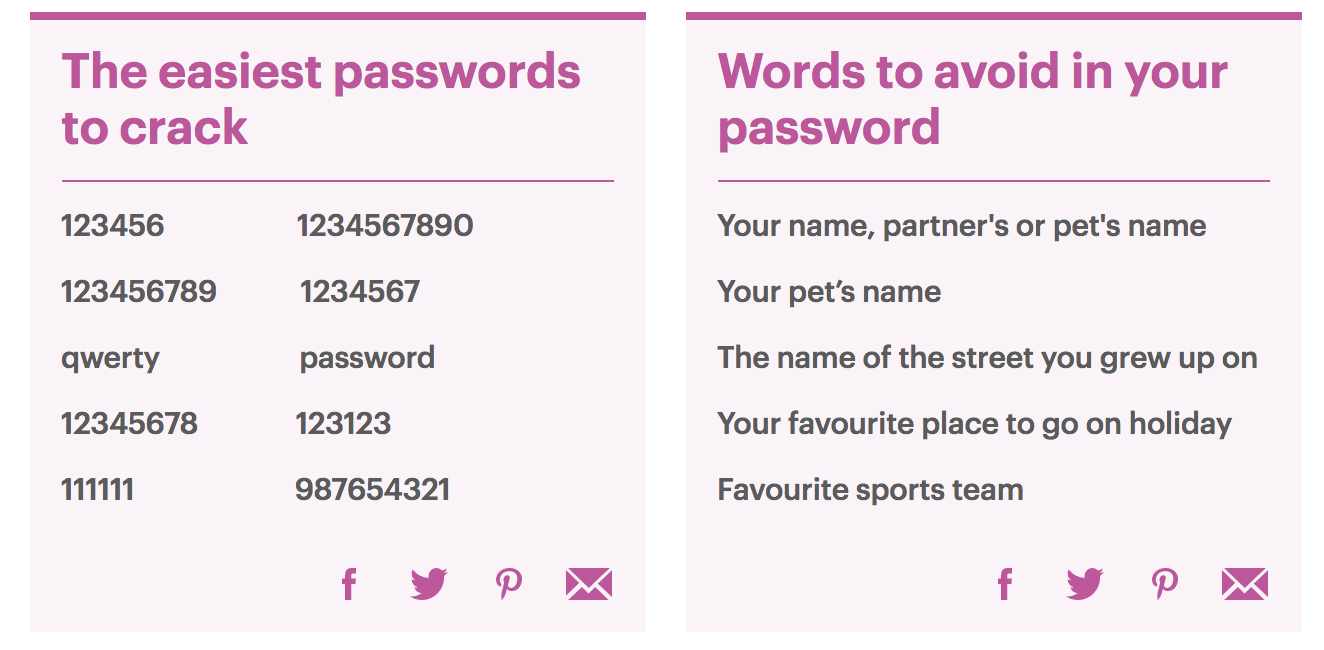1324x650 pixels.
Task: Click 'The easiest passwords to crack' heading
Action: tap(321, 99)
